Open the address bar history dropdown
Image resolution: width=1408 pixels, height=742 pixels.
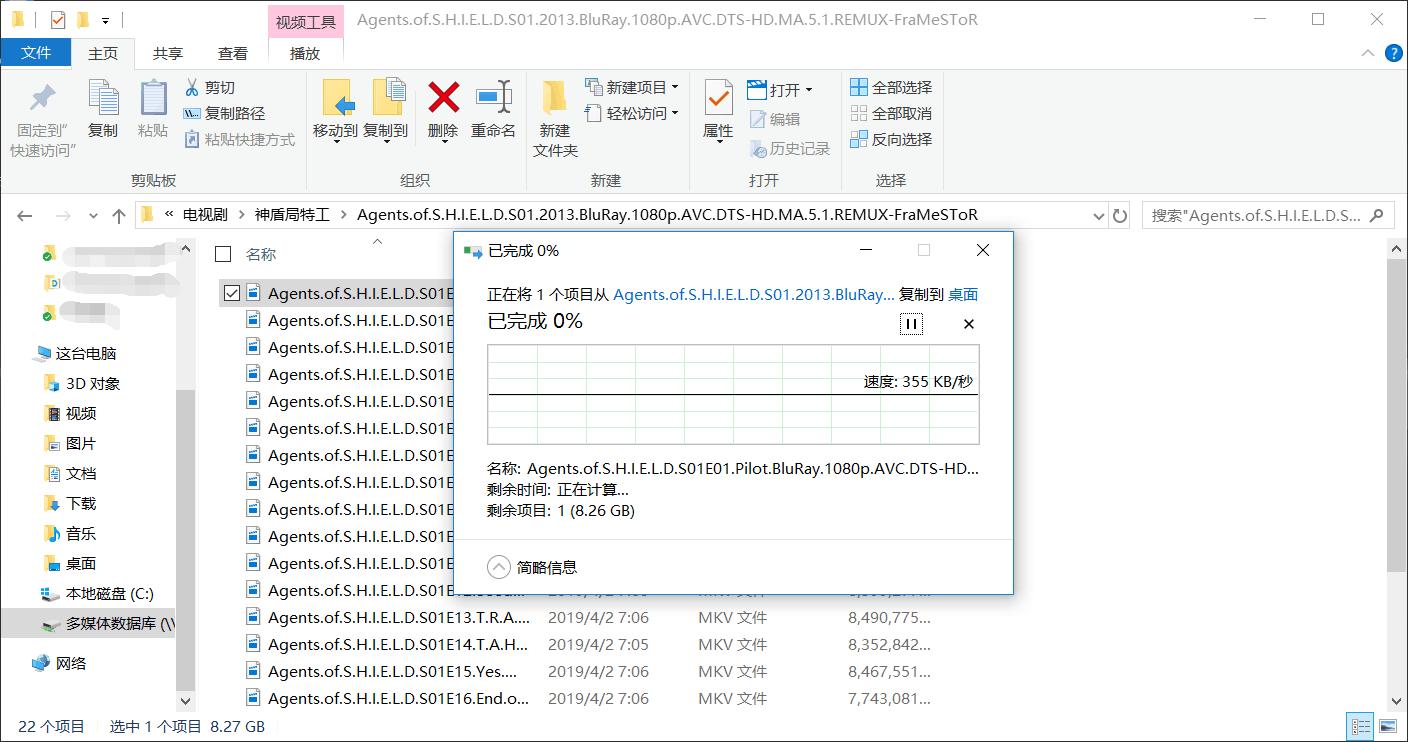[1097, 214]
